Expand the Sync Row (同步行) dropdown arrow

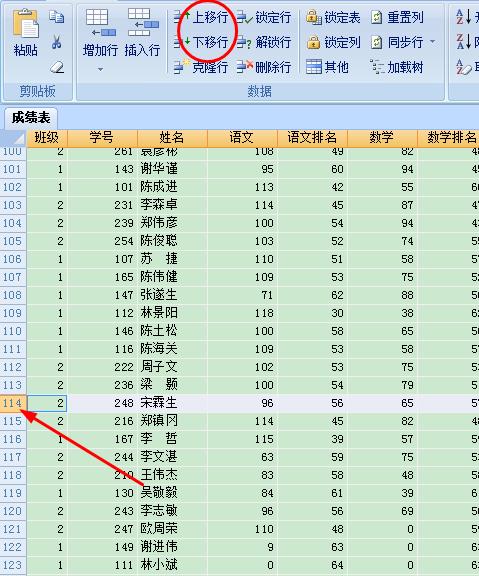tap(432, 42)
